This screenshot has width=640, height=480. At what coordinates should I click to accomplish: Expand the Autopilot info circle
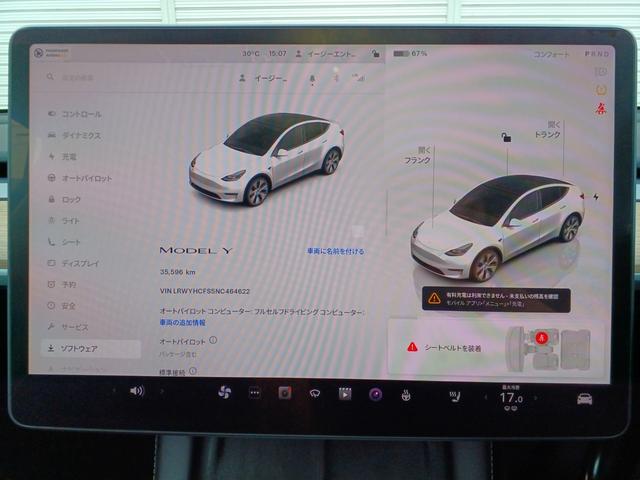[213, 340]
